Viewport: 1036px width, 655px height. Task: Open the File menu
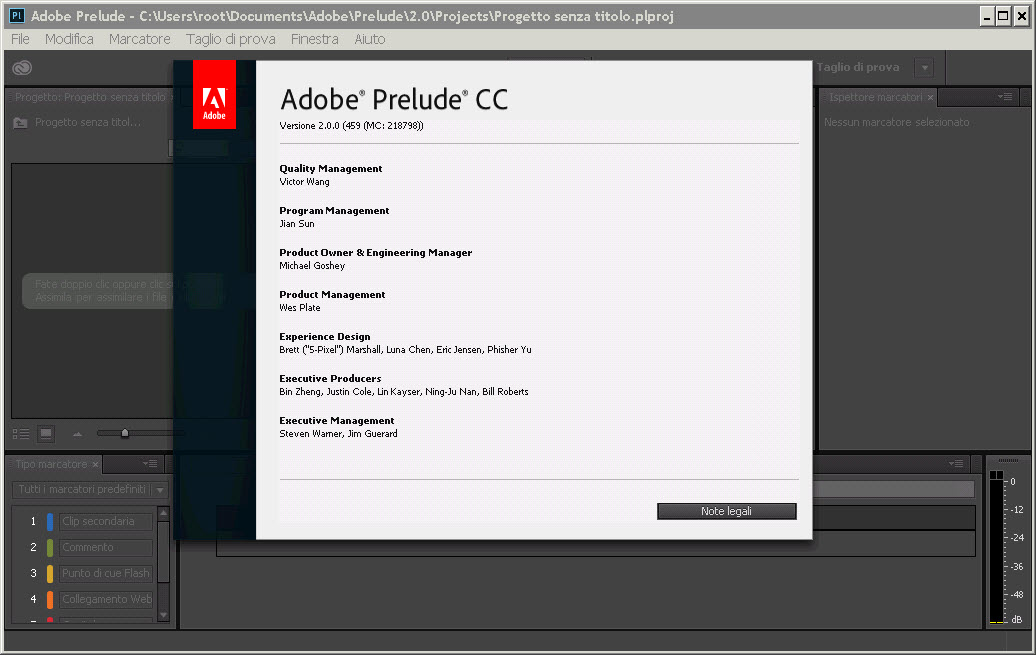point(20,39)
